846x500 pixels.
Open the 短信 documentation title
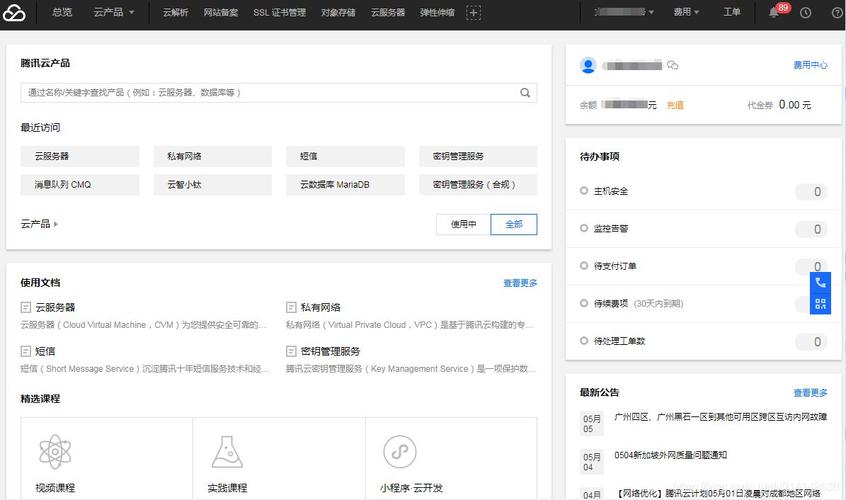45,351
